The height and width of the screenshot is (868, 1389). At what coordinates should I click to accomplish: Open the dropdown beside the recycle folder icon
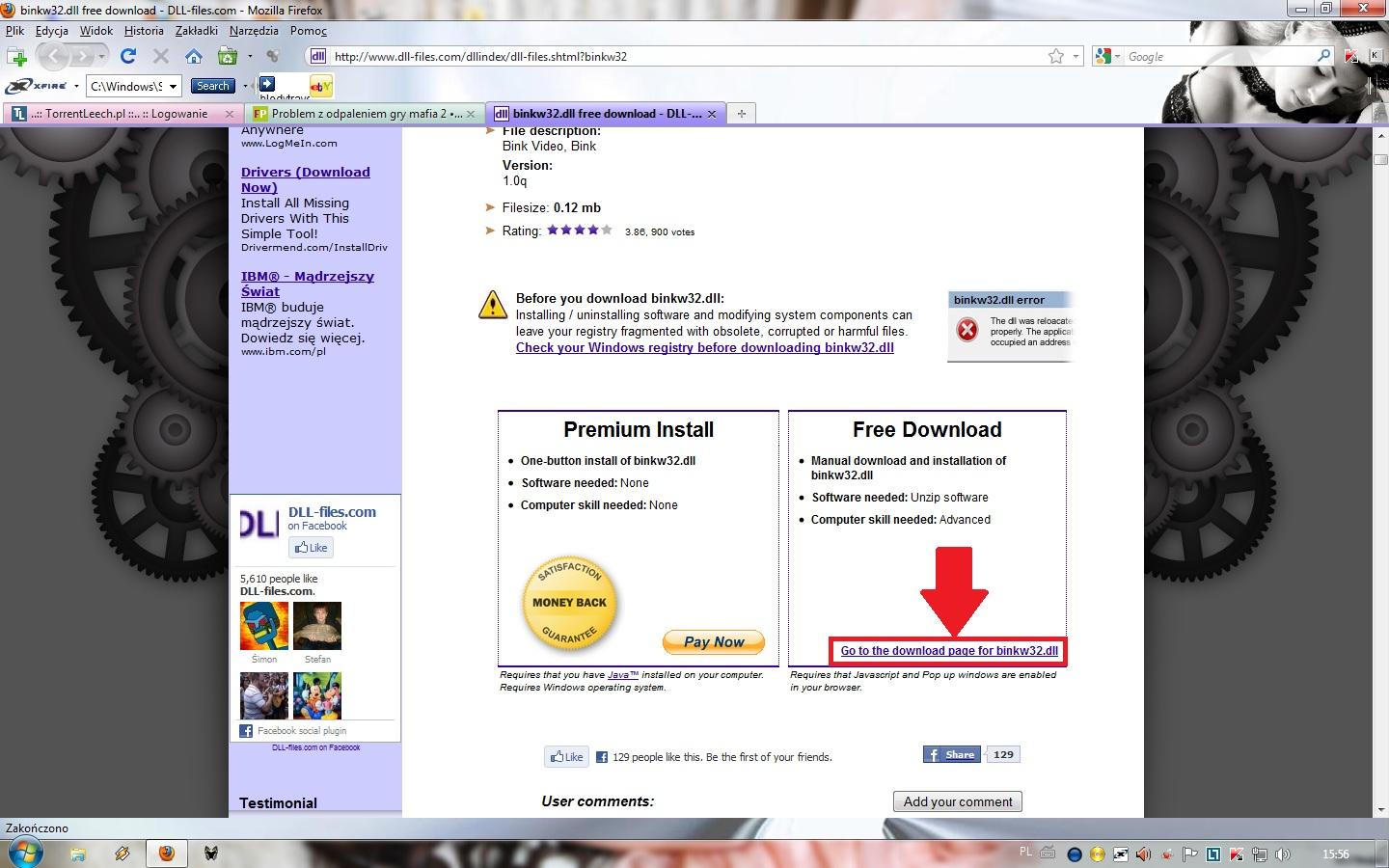coord(250,57)
